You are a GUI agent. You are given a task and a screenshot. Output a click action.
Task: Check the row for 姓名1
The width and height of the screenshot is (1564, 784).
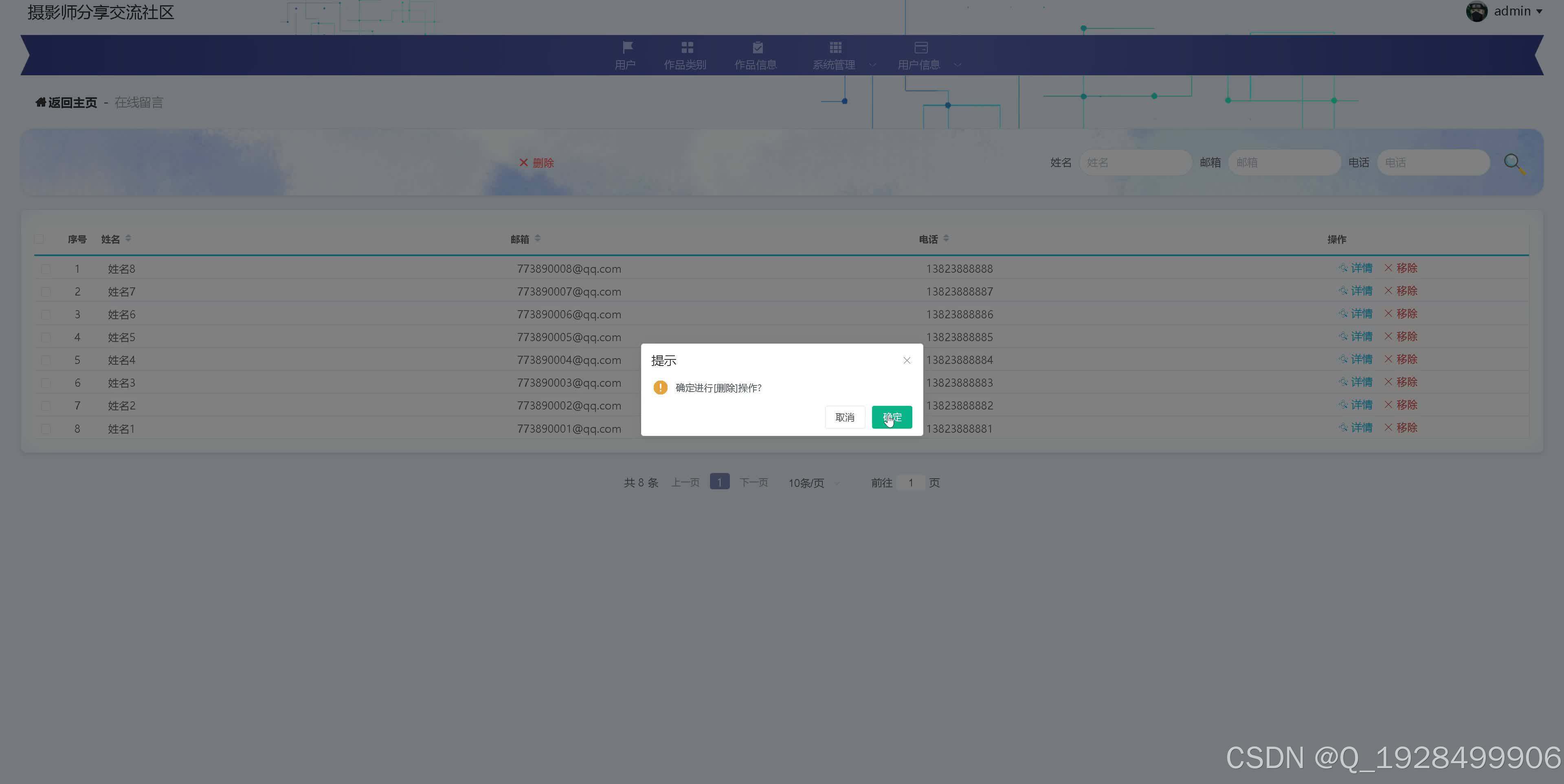click(46, 429)
